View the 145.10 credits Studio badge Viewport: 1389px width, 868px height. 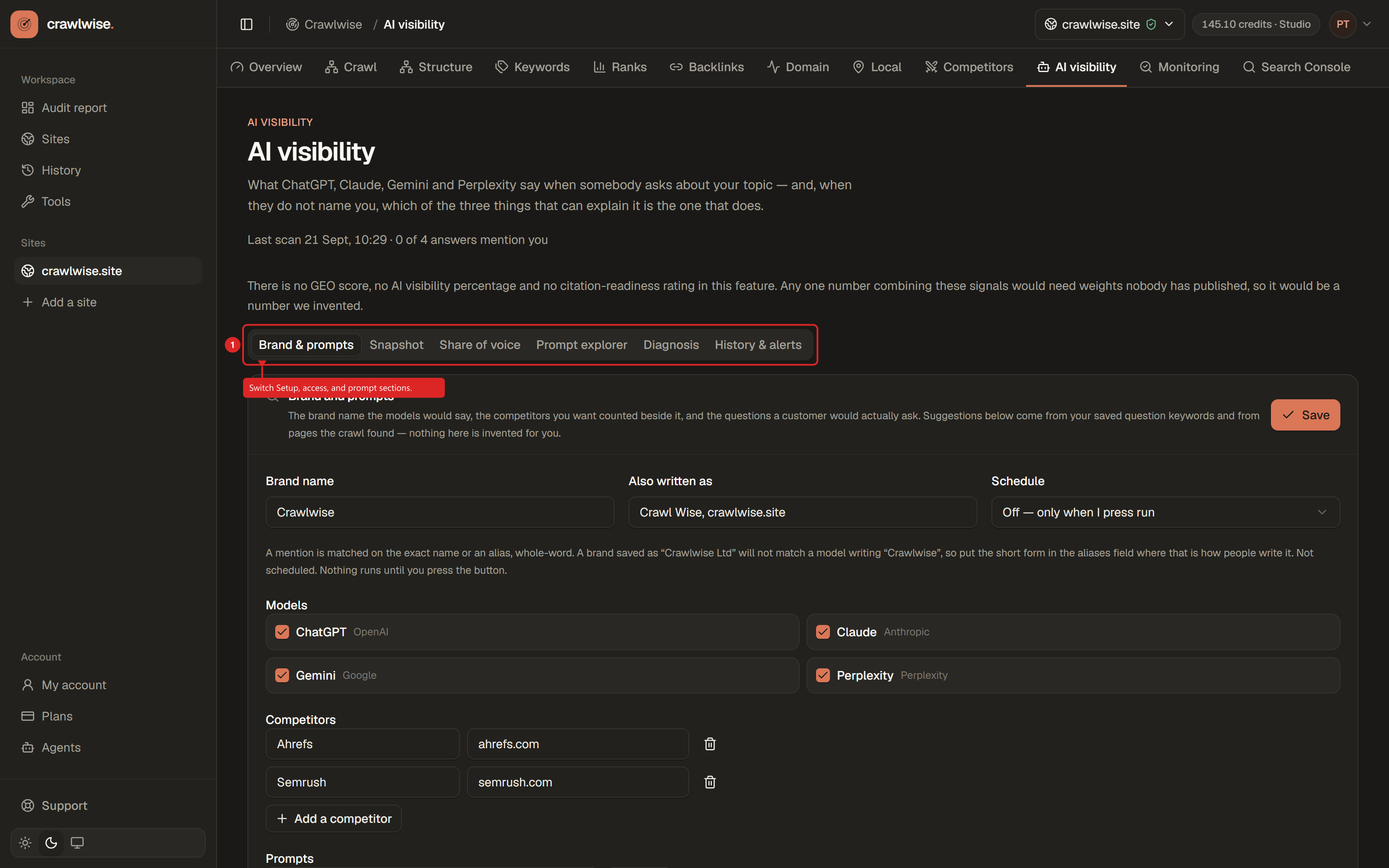1256,24
